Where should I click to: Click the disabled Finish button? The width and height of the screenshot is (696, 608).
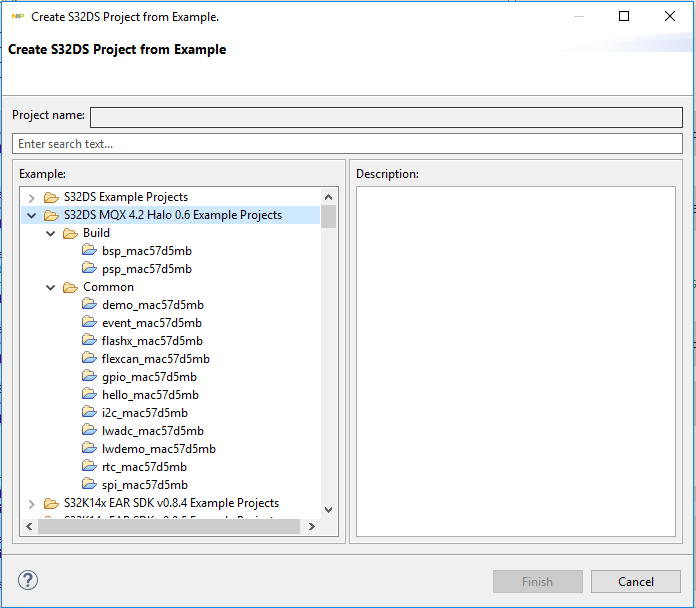tap(538, 582)
